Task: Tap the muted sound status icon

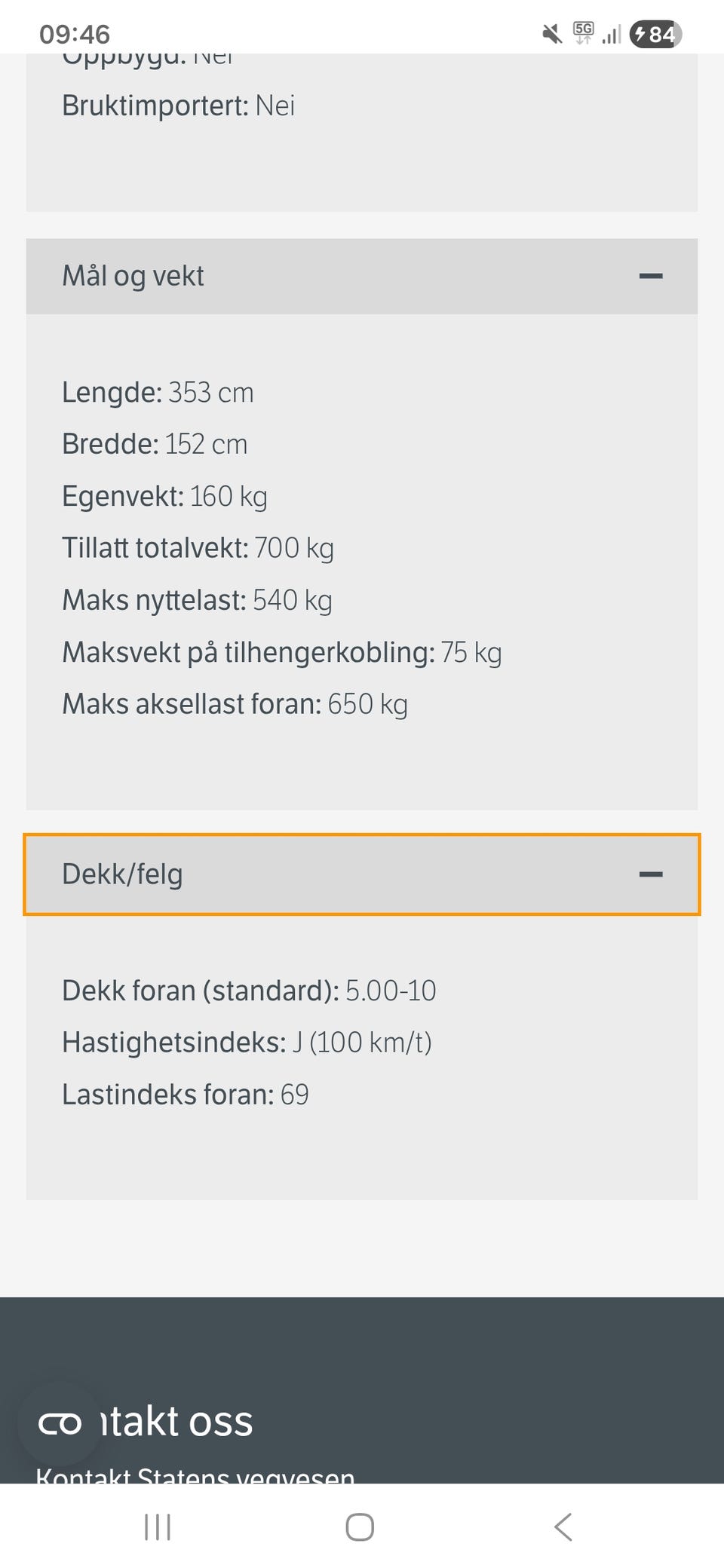Action: point(552,34)
